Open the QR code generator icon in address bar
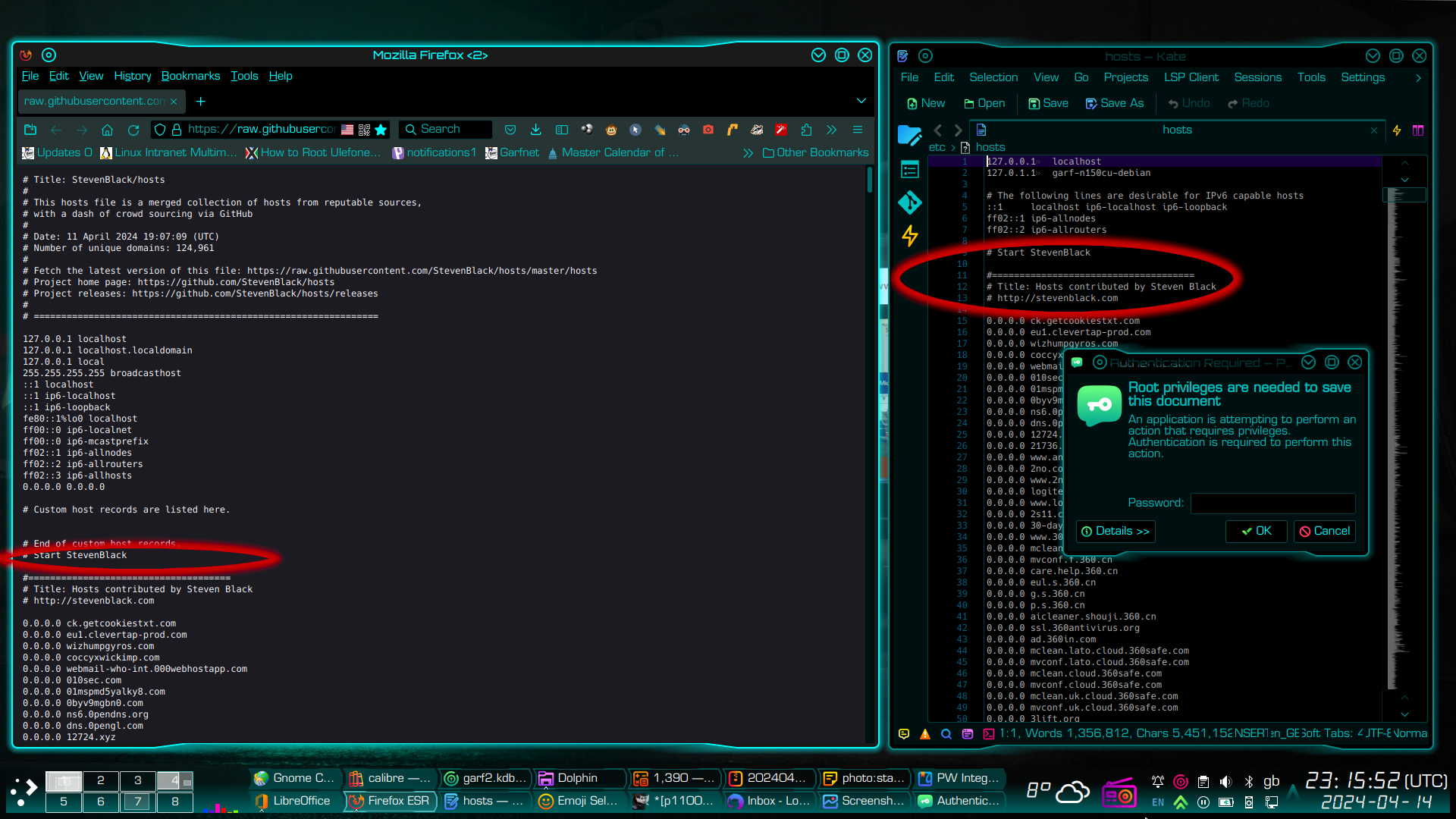Image resolution: width=1456 pixels, height=819 pixels. pos(364,130)
